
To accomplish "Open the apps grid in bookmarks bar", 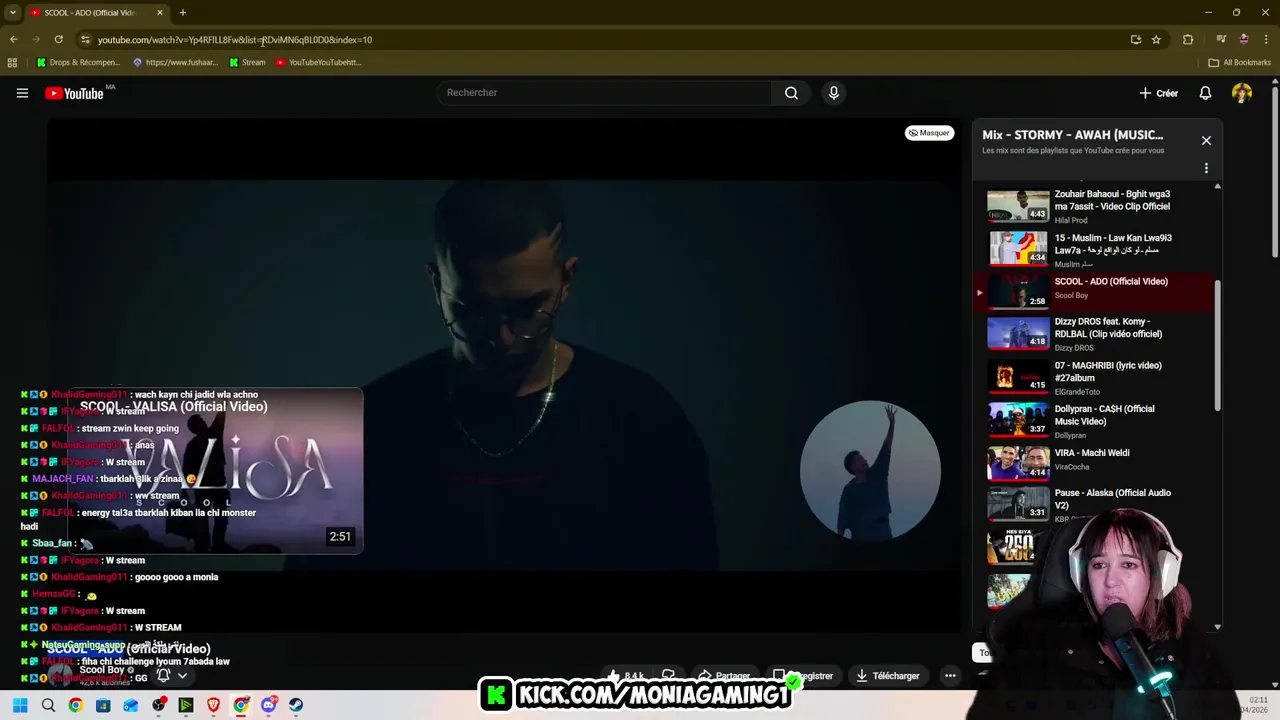I will point(12,62).
